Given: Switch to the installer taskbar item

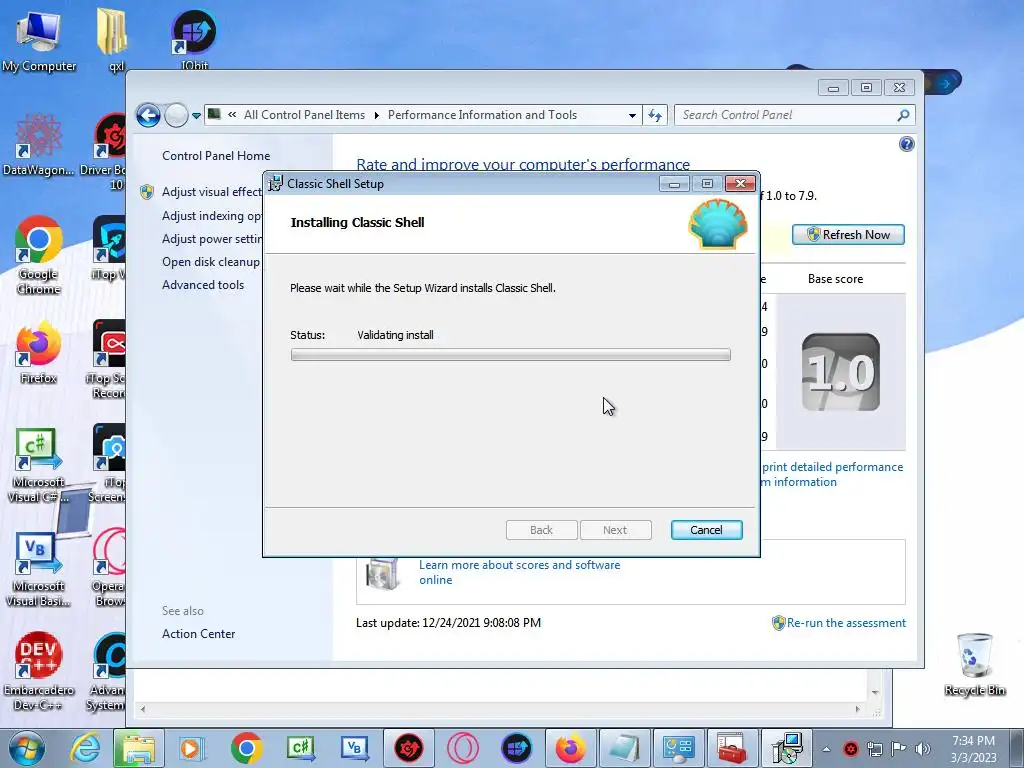Looking at the screenshot, I should click(786, 748).
